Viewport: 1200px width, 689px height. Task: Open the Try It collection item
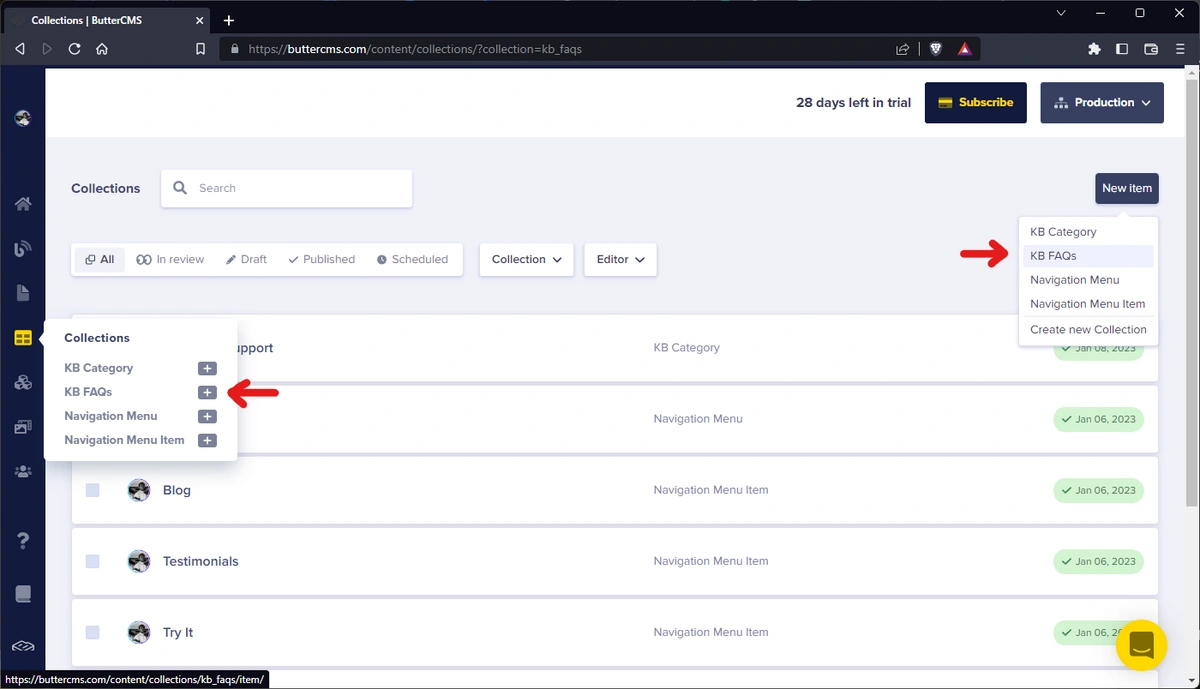coord(178,632)
